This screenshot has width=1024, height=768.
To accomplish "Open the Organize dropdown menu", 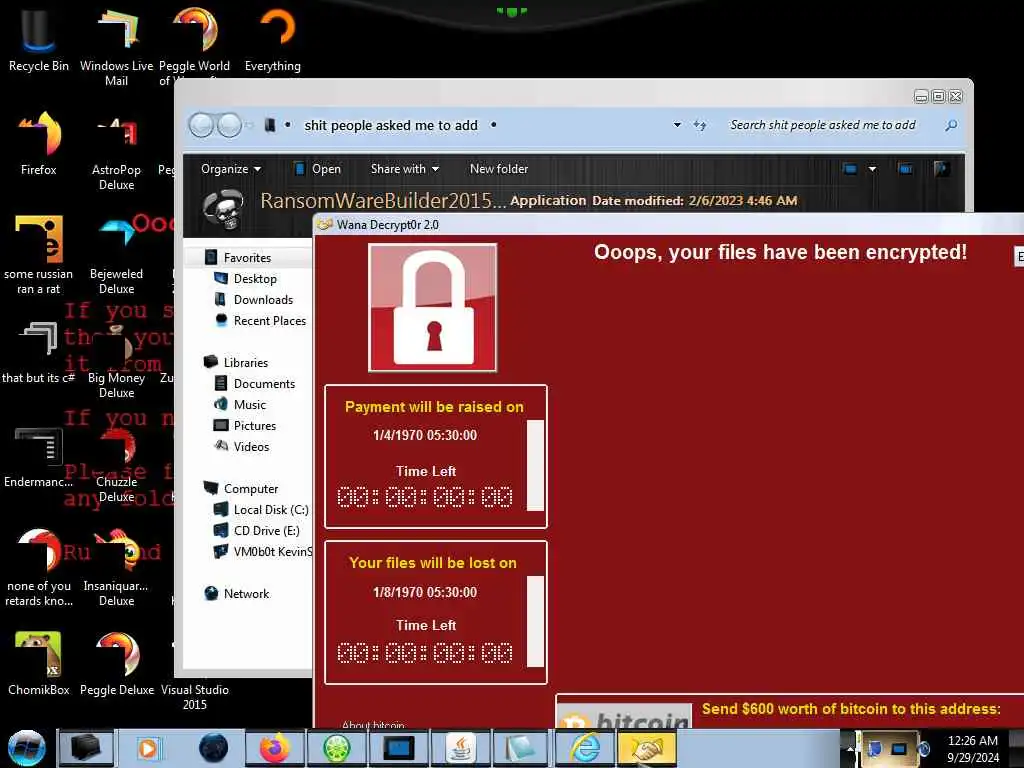I will click(231, 169).
